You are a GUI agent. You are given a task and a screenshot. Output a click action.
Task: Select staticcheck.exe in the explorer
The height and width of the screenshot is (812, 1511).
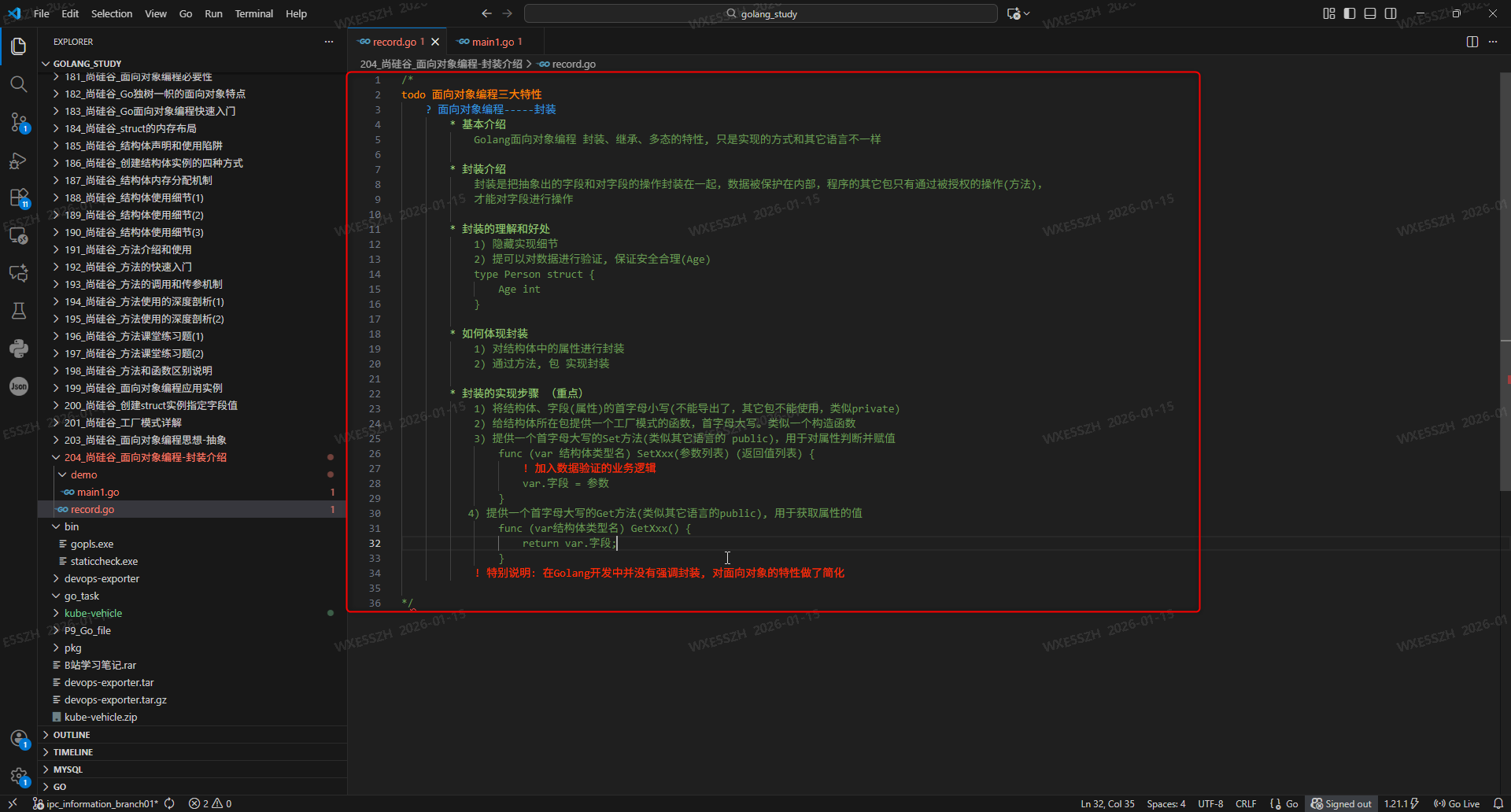(x=192, y=561)
